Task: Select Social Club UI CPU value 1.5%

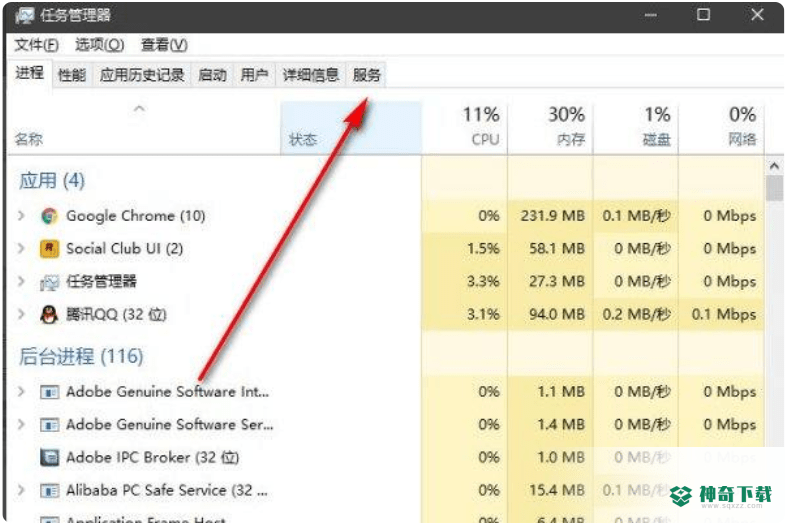Action: tap(483, 248)
